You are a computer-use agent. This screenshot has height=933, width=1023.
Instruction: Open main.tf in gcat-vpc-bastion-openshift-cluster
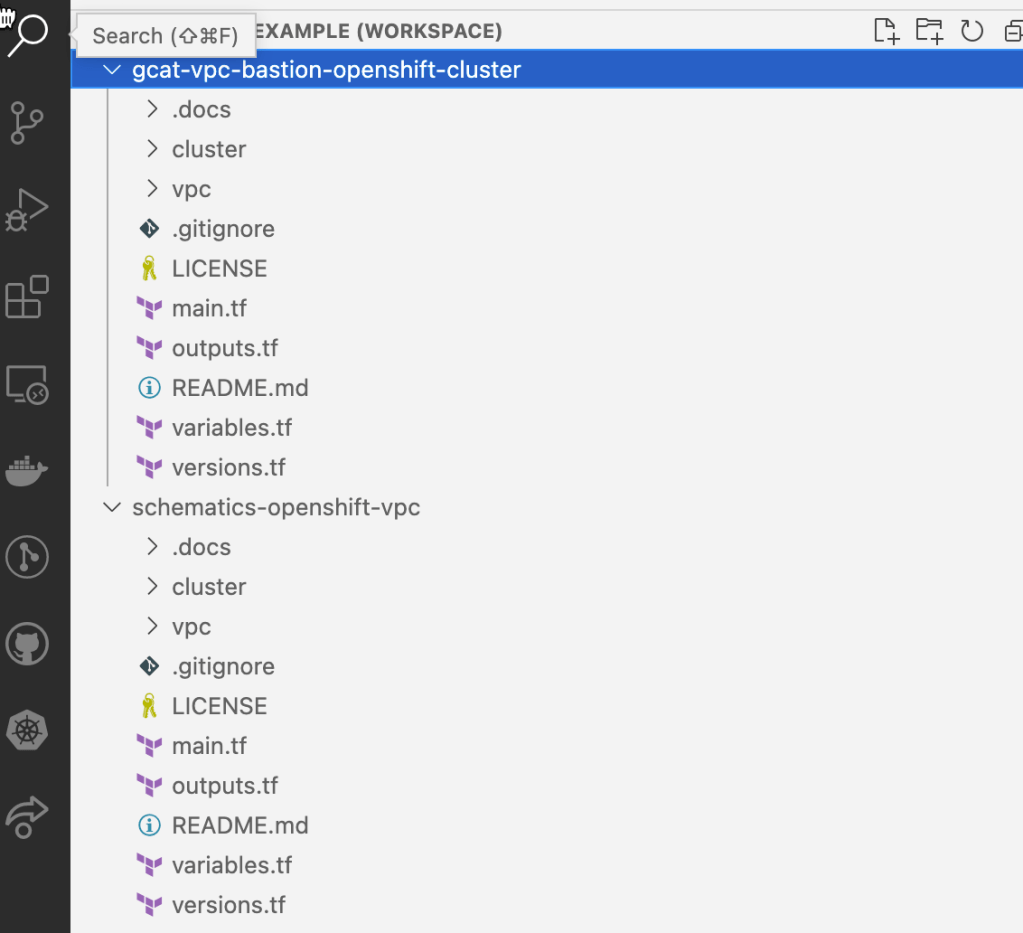[209, 309]
